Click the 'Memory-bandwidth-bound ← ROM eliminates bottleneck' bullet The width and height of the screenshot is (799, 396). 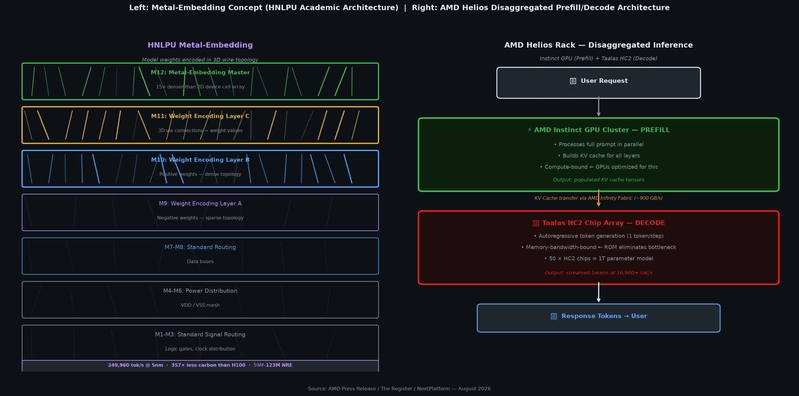point(598,247)
